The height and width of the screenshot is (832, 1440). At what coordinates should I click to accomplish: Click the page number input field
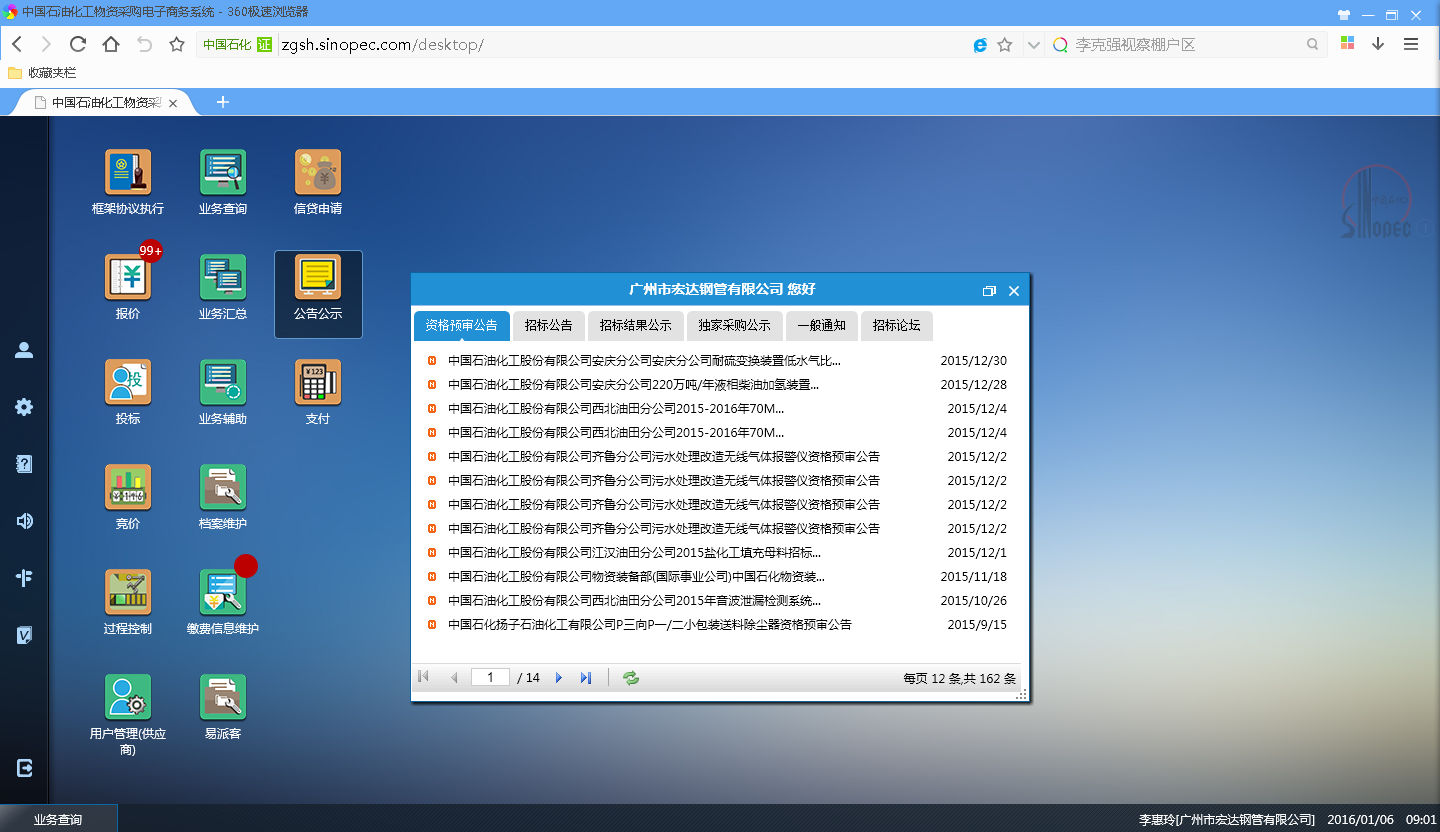[x=490, y=678]
